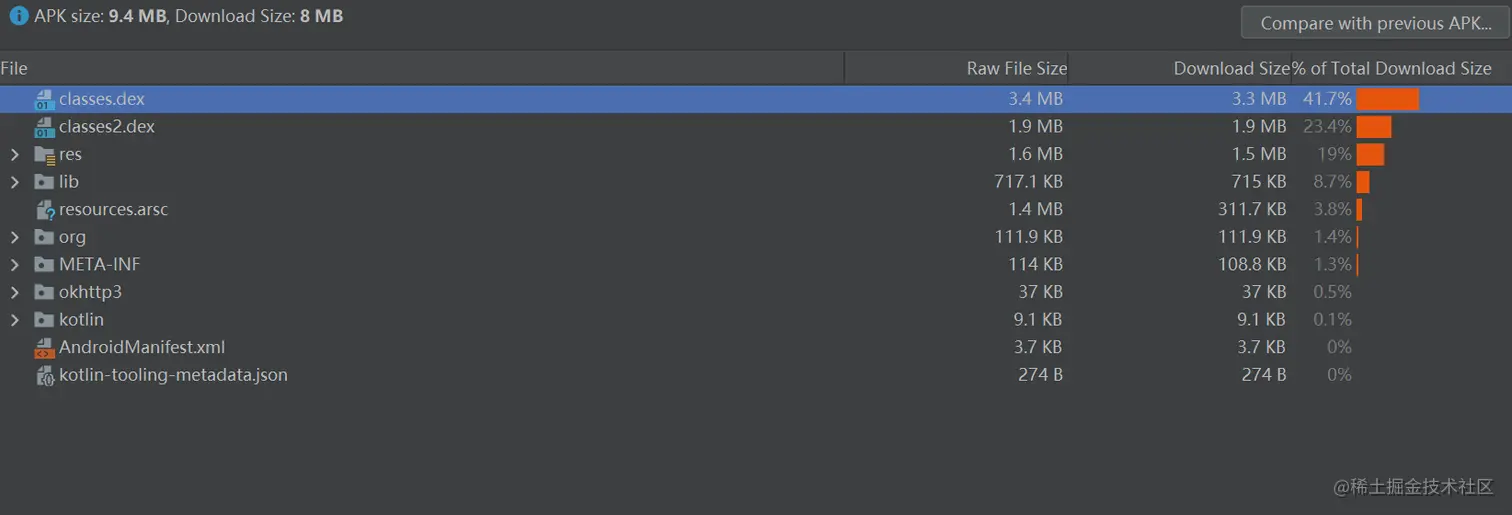Click the lib folder icon
The height and width of the screenshot is (515, 1512).
click(44, 182)
